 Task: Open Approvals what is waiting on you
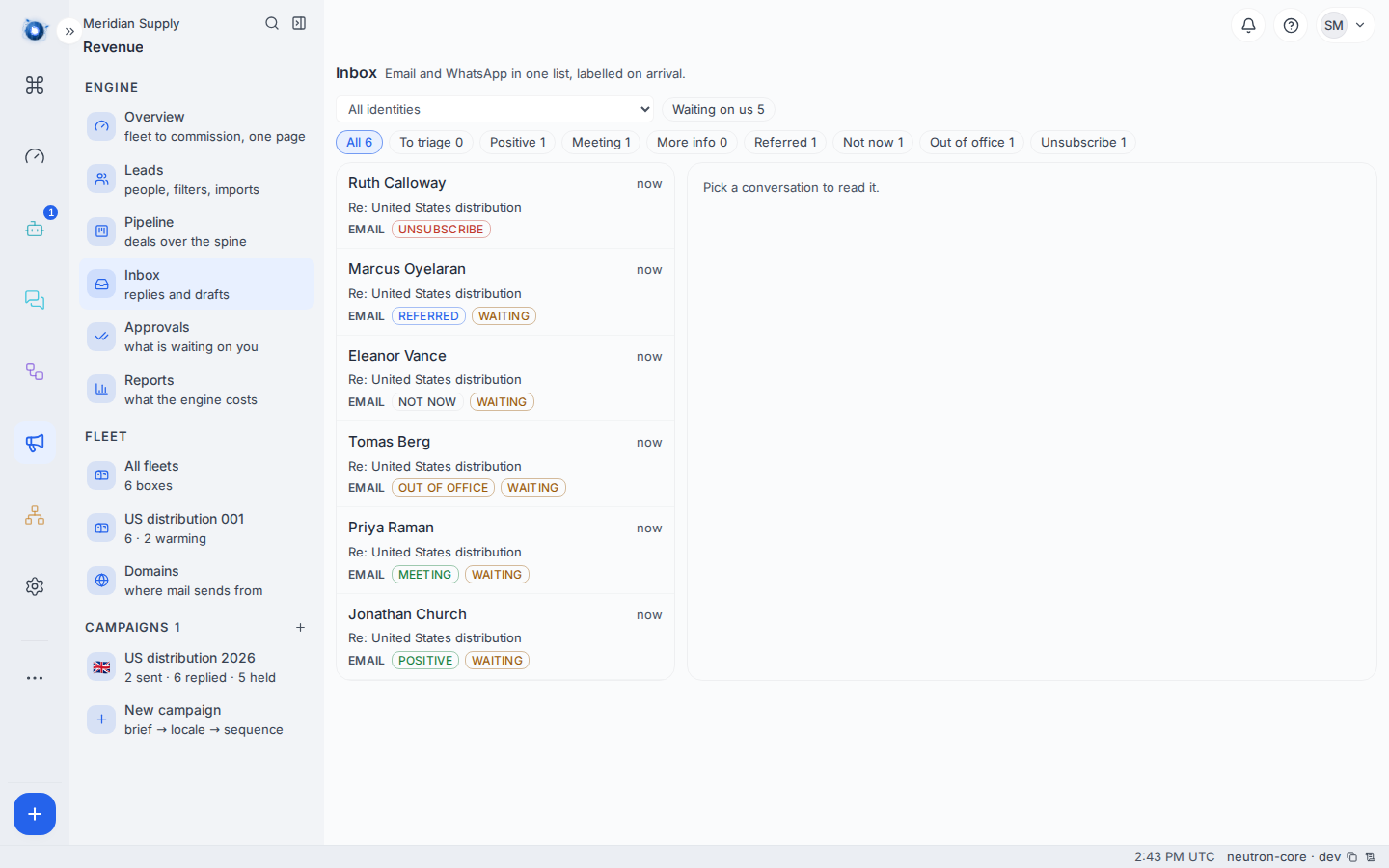coord(197,337)
